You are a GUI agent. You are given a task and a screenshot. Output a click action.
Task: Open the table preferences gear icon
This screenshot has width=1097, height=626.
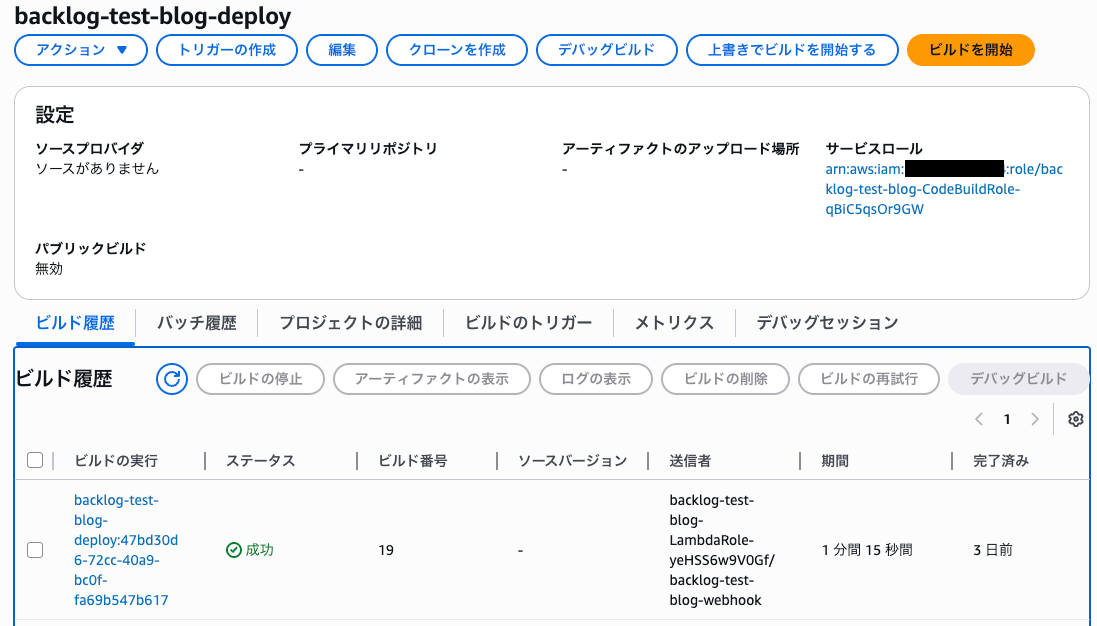click(x=1075, y=419)
